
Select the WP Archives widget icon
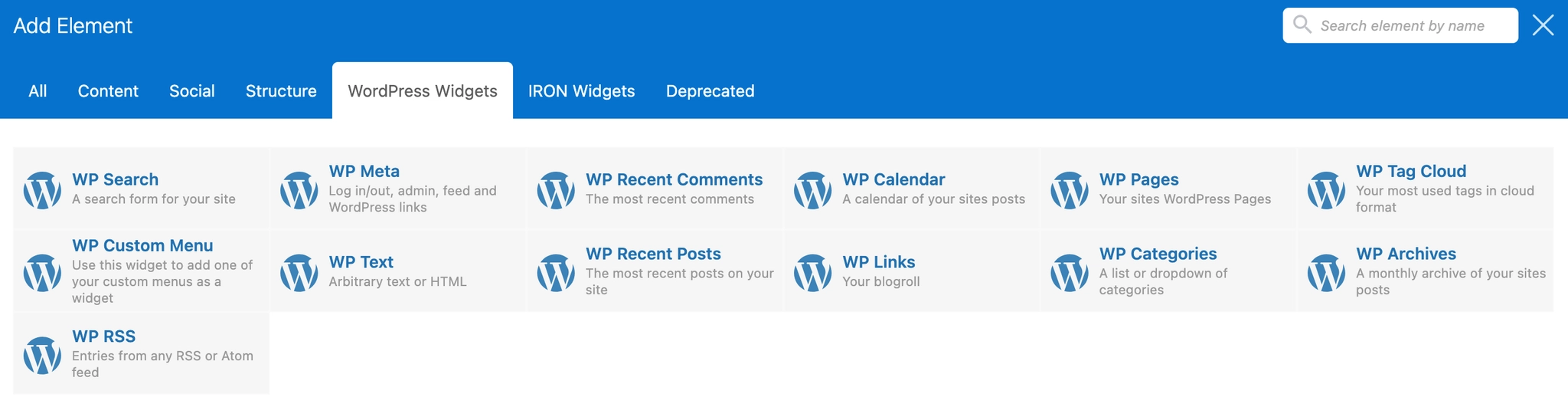point(1327,273)
